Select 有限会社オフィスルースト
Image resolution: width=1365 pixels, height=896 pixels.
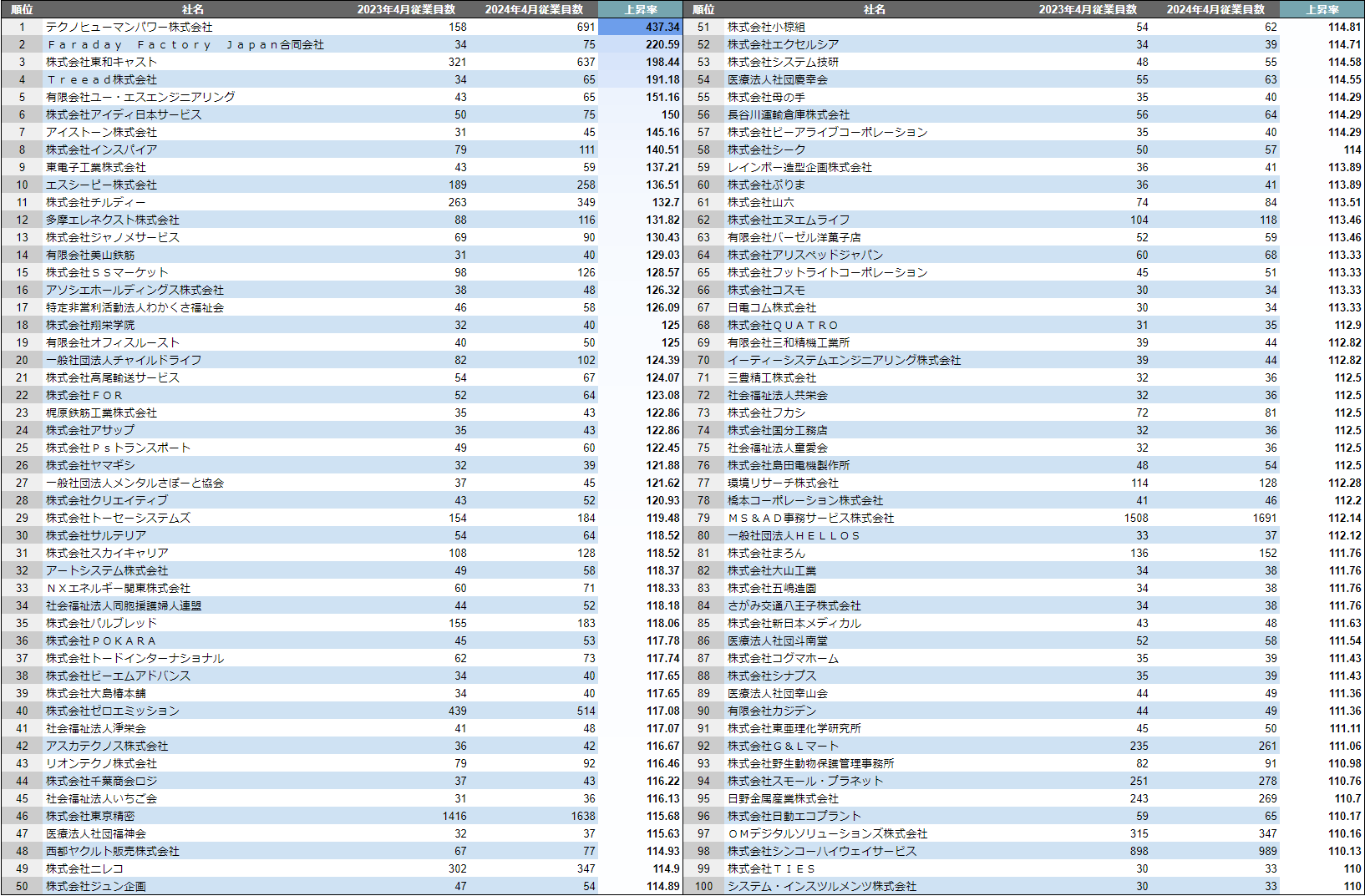tap(113, 342)
